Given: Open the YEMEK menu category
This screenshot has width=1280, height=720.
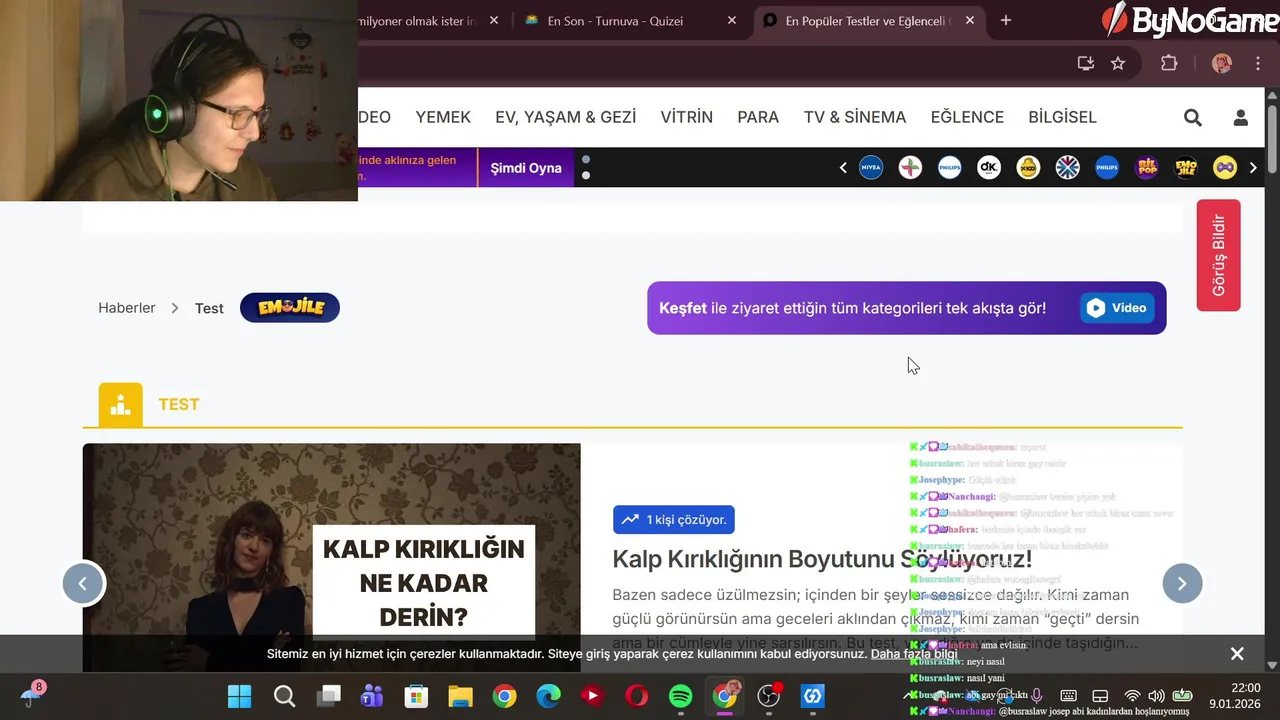Looking at the screenshot, I should tap(443, 117).
